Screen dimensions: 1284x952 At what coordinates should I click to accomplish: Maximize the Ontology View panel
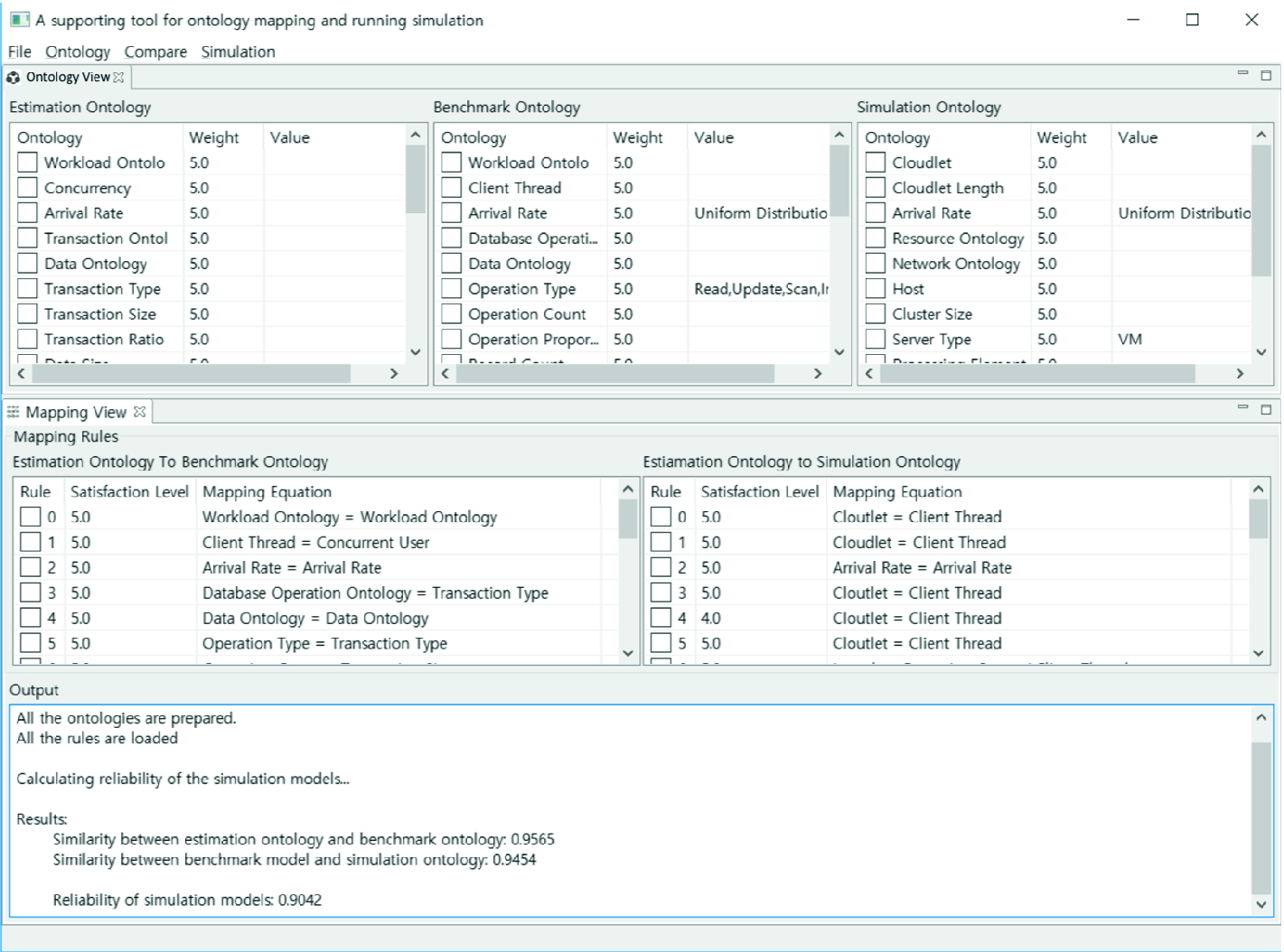[x=1266, y=76]
